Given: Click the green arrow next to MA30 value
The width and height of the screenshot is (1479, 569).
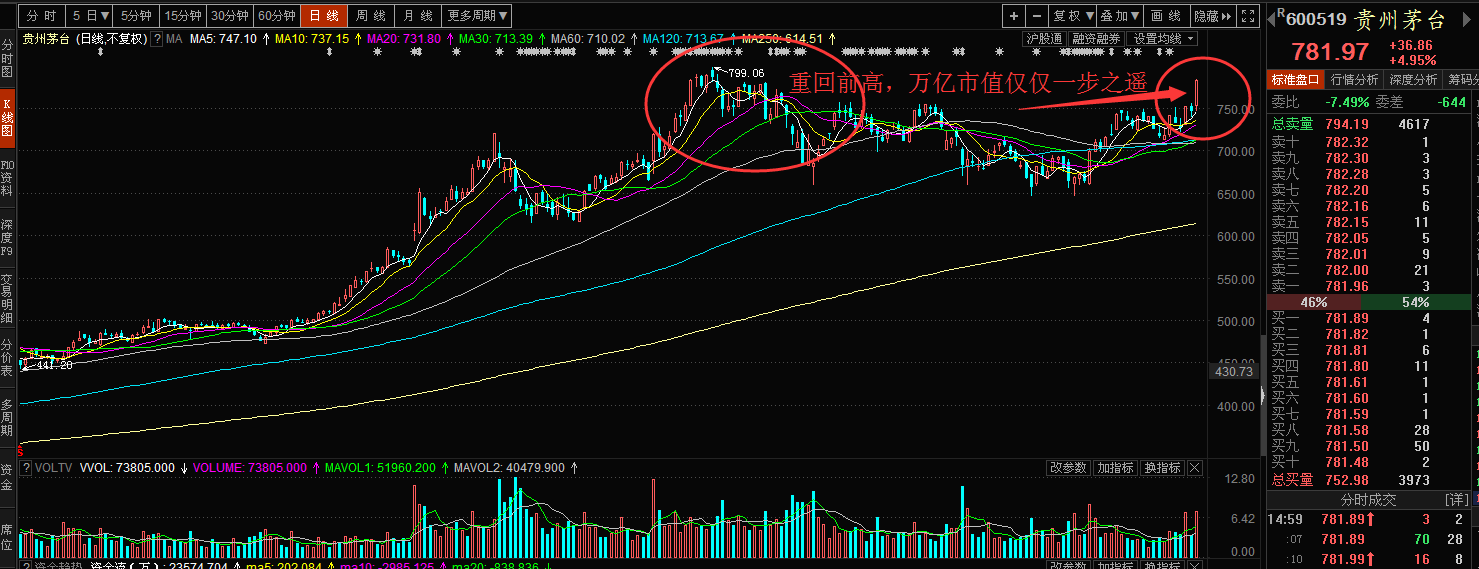Looking at the screenshot, I should coord(541,39).
